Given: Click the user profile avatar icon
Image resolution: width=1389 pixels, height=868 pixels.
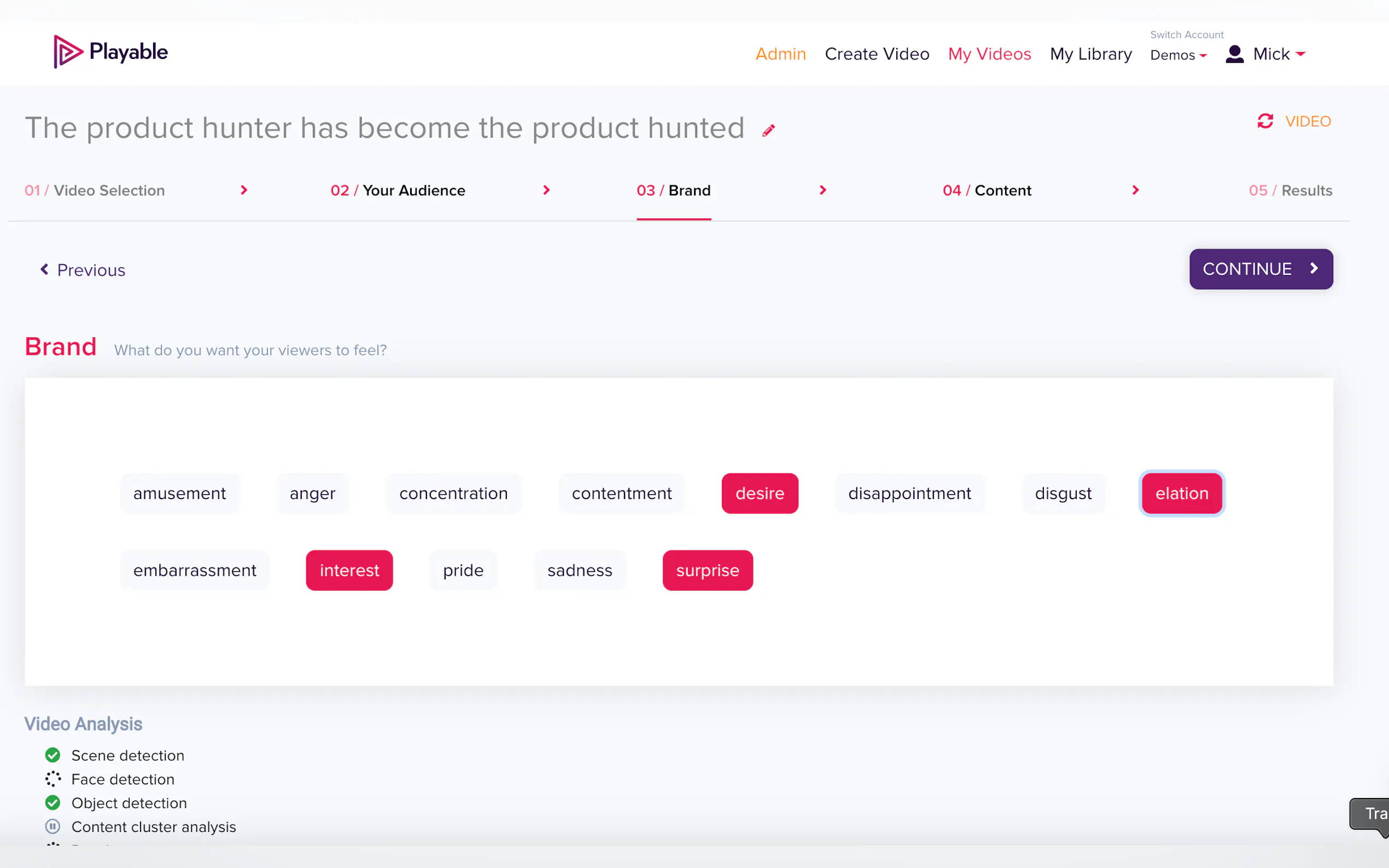Looking at the screenshot, I should [1235, 54].
